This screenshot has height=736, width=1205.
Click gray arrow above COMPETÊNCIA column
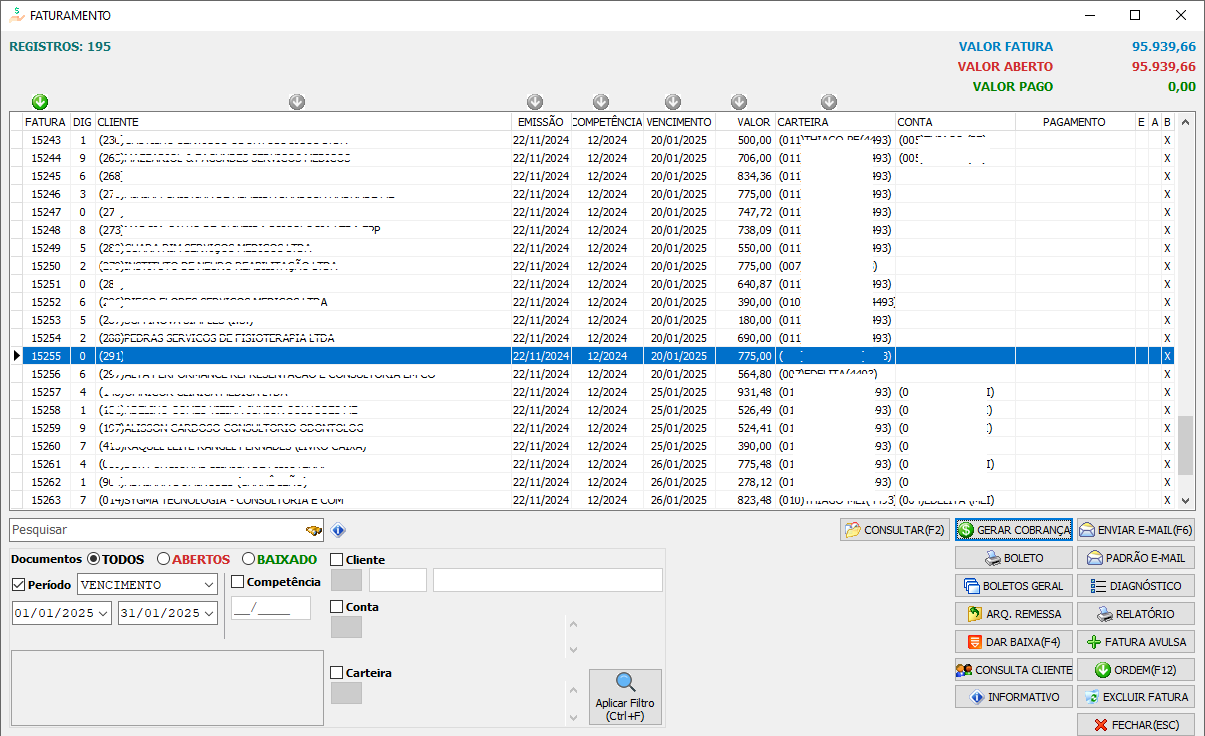point(601,102)
